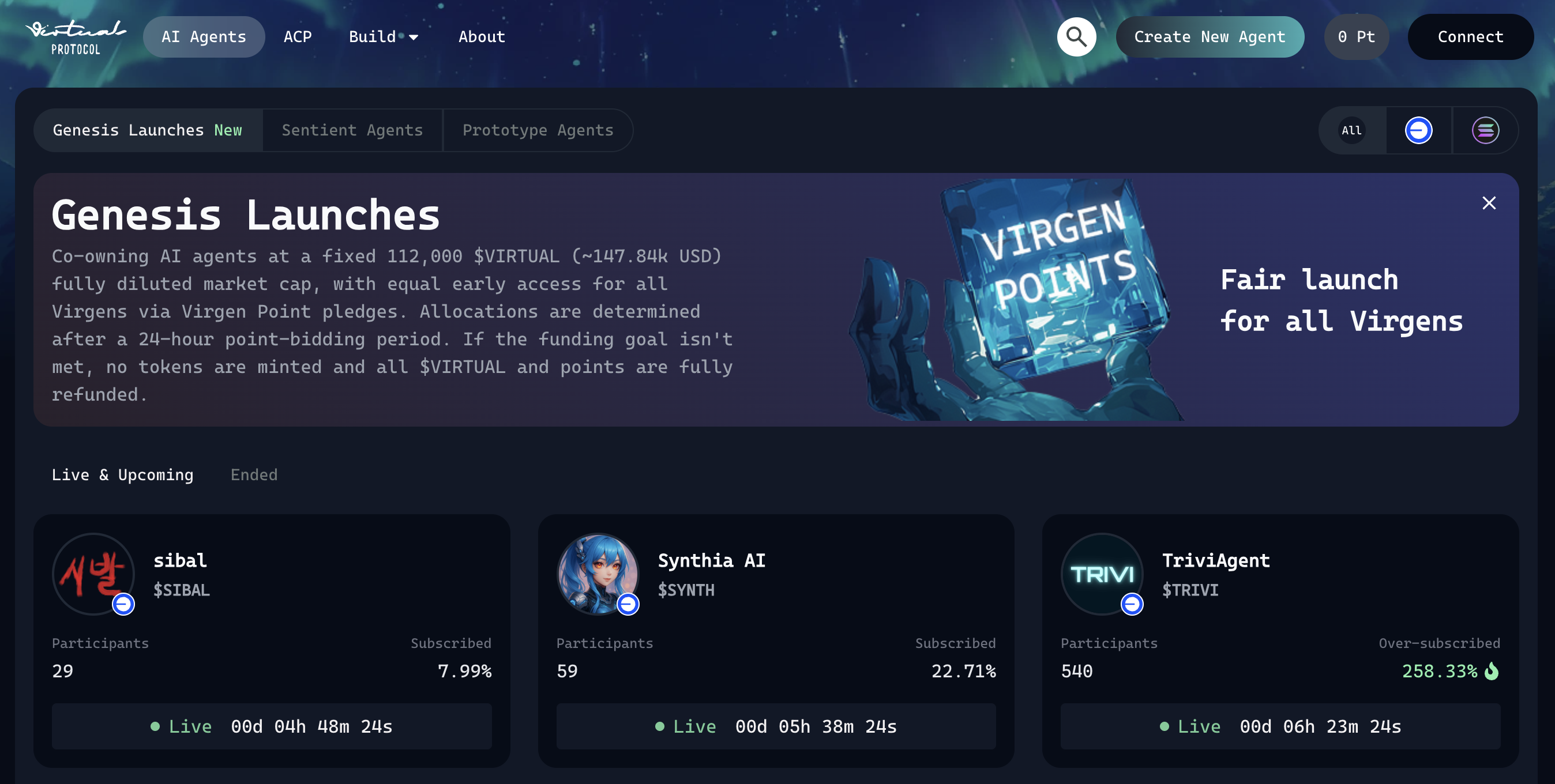Viewport: 1555px width, 784px height.
Task: Click sibal avatar image
Action: [x=93, y=574]
